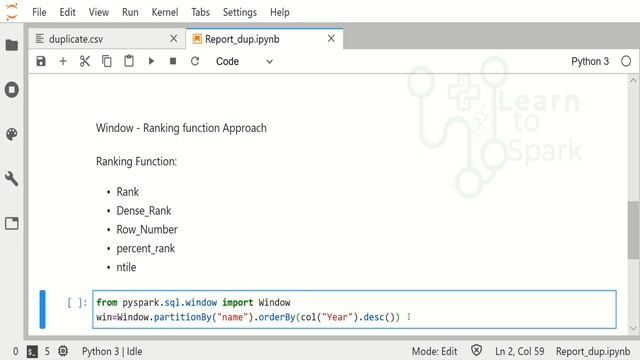This screenshot has width=640, height=360.
Task: Click the duplicate.csv tab file icon
Action: click(x=40, y=39)
